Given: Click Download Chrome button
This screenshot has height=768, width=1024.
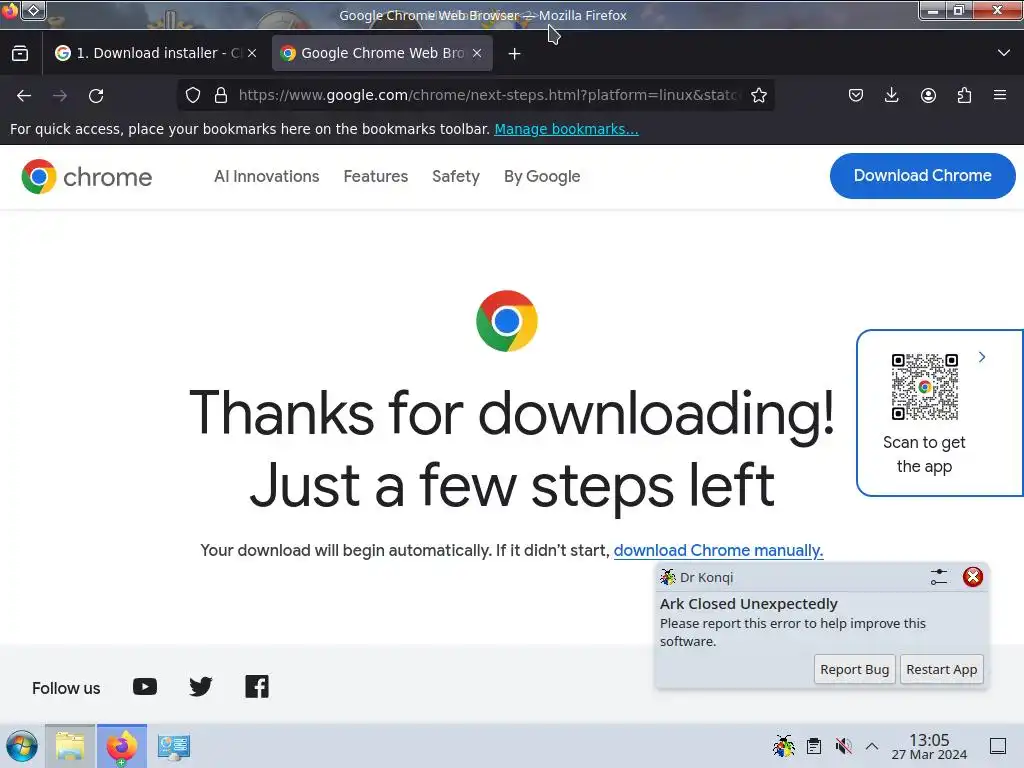Looking at the screenshot, I should pyautogui.click(x=922, y=176).
